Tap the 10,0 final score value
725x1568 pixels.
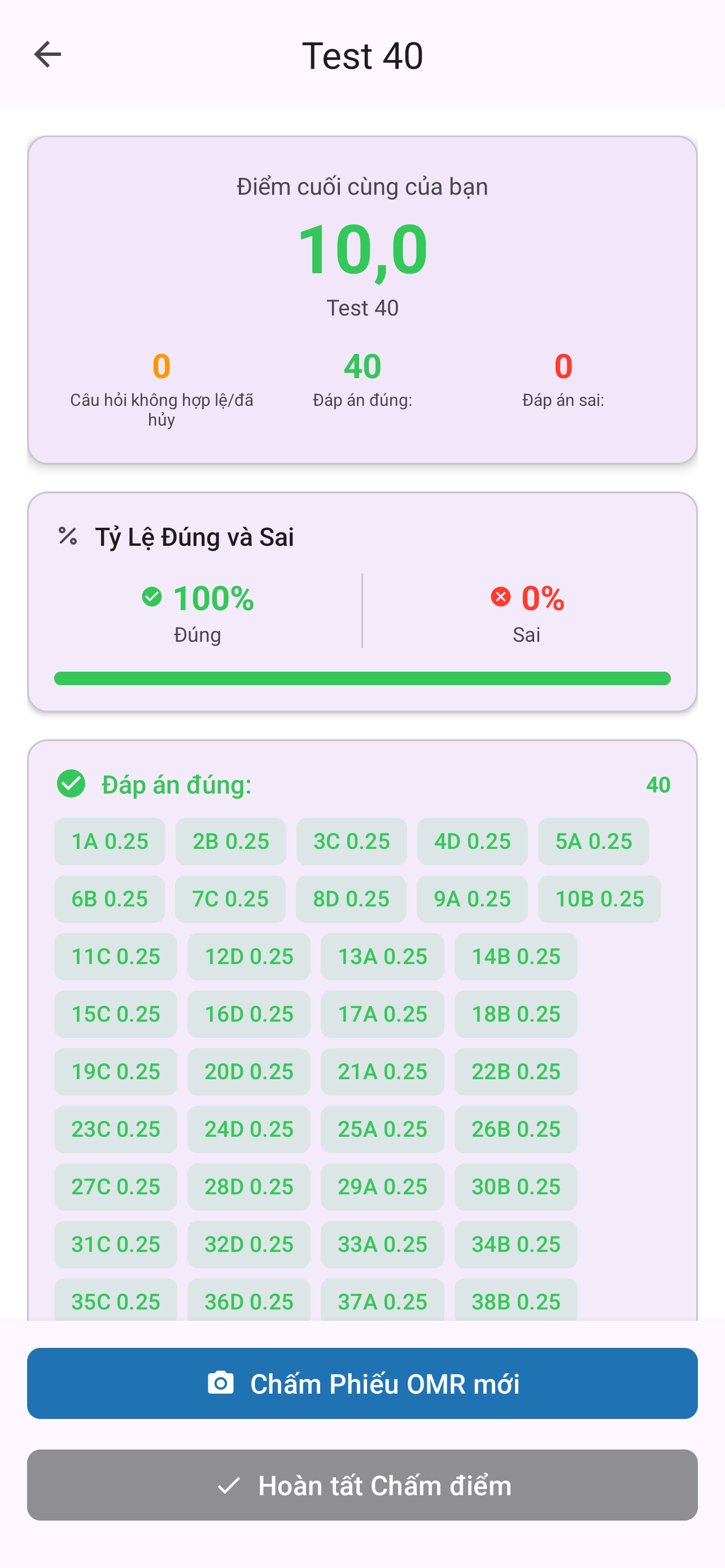[362, 249]
